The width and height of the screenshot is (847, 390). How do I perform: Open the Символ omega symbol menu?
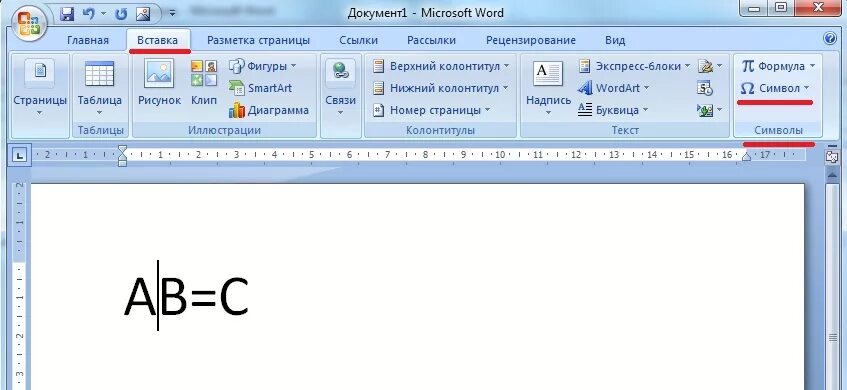(775, 88)
